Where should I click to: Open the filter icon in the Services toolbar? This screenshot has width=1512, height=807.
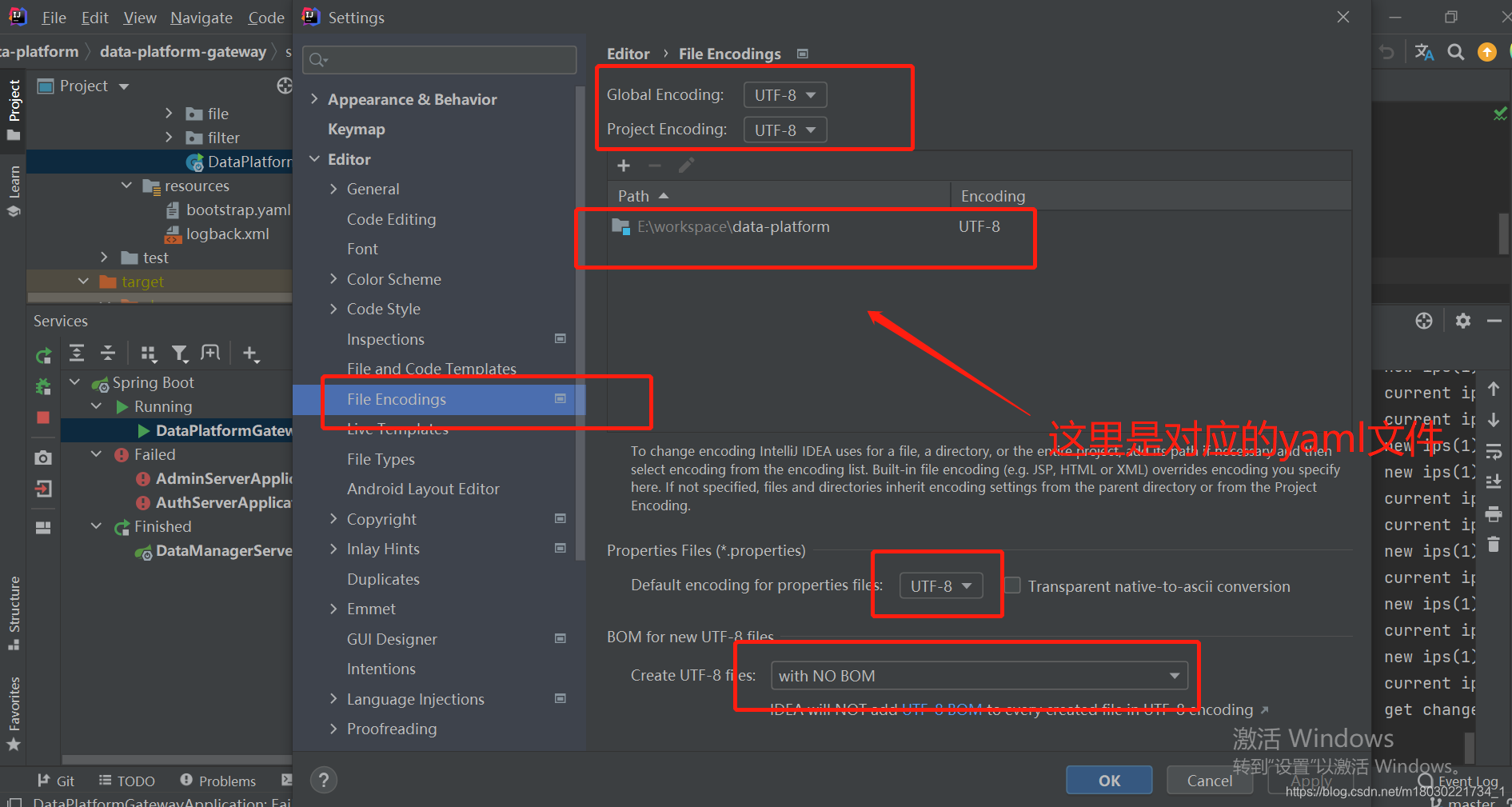pyautogui.click(x=180, y=353)
